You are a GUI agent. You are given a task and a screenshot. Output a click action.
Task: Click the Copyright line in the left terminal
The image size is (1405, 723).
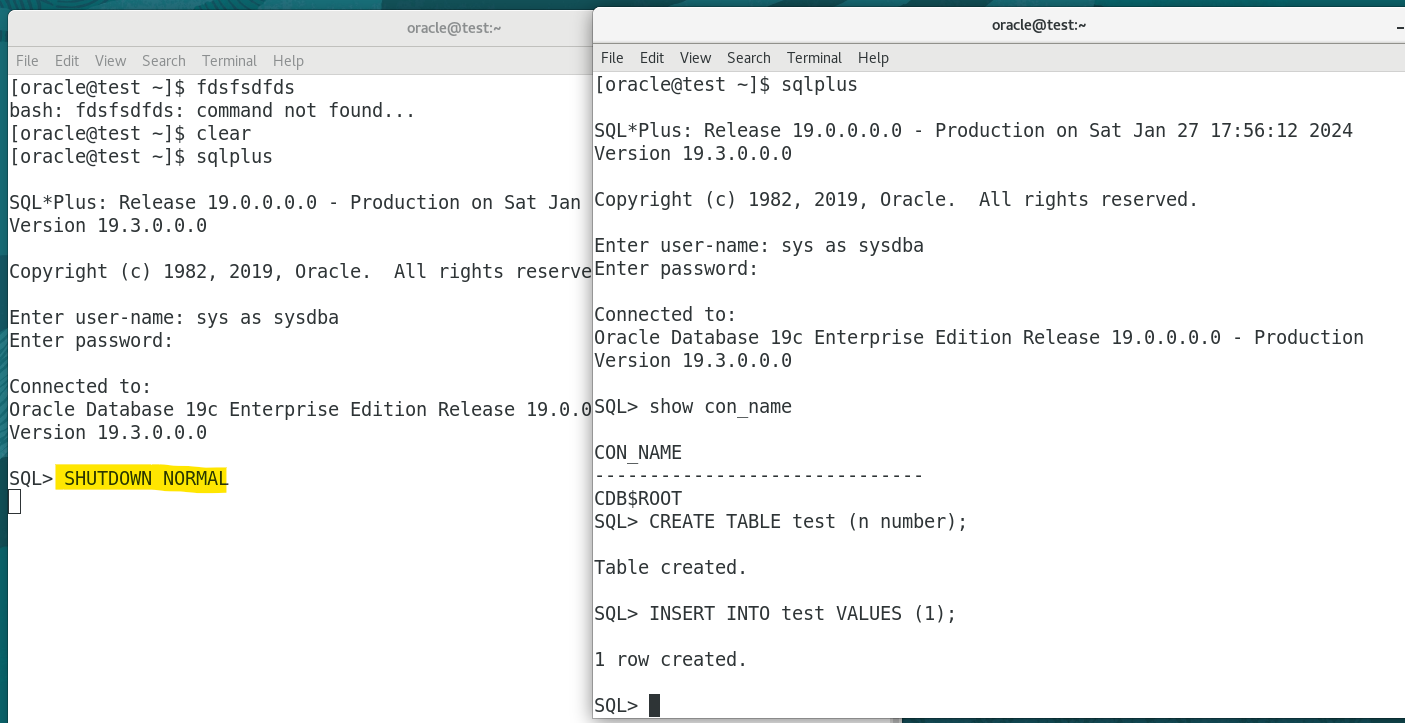pyautogui.click(x=300, y=272)
